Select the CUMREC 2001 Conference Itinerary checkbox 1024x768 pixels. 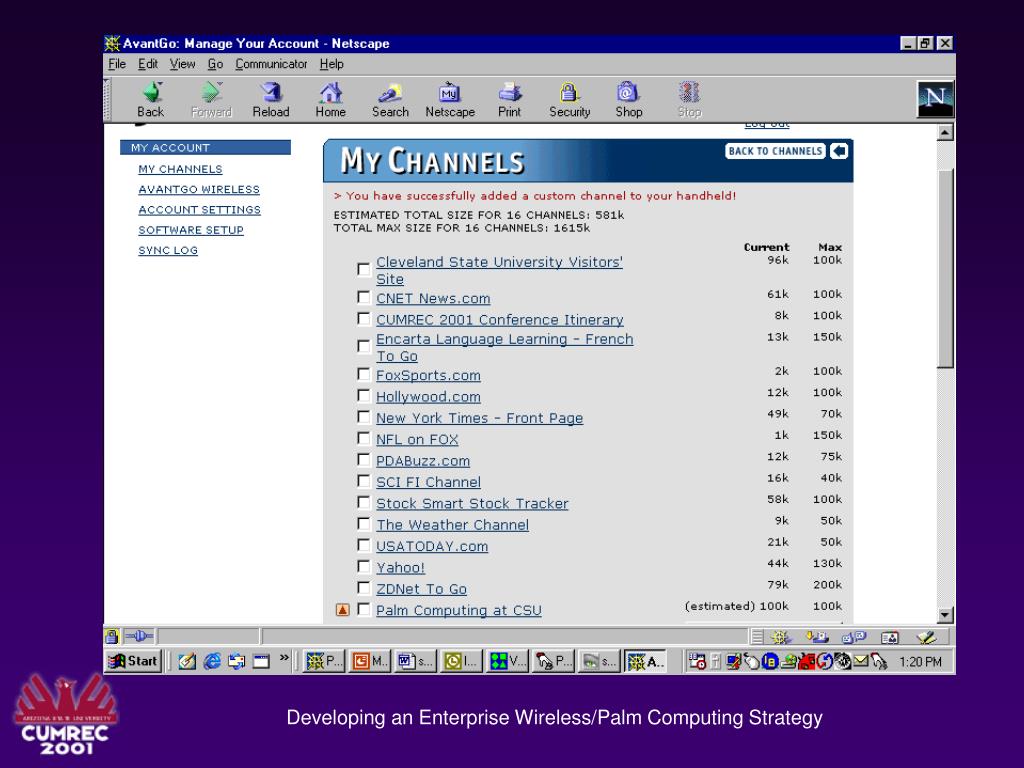364,319
